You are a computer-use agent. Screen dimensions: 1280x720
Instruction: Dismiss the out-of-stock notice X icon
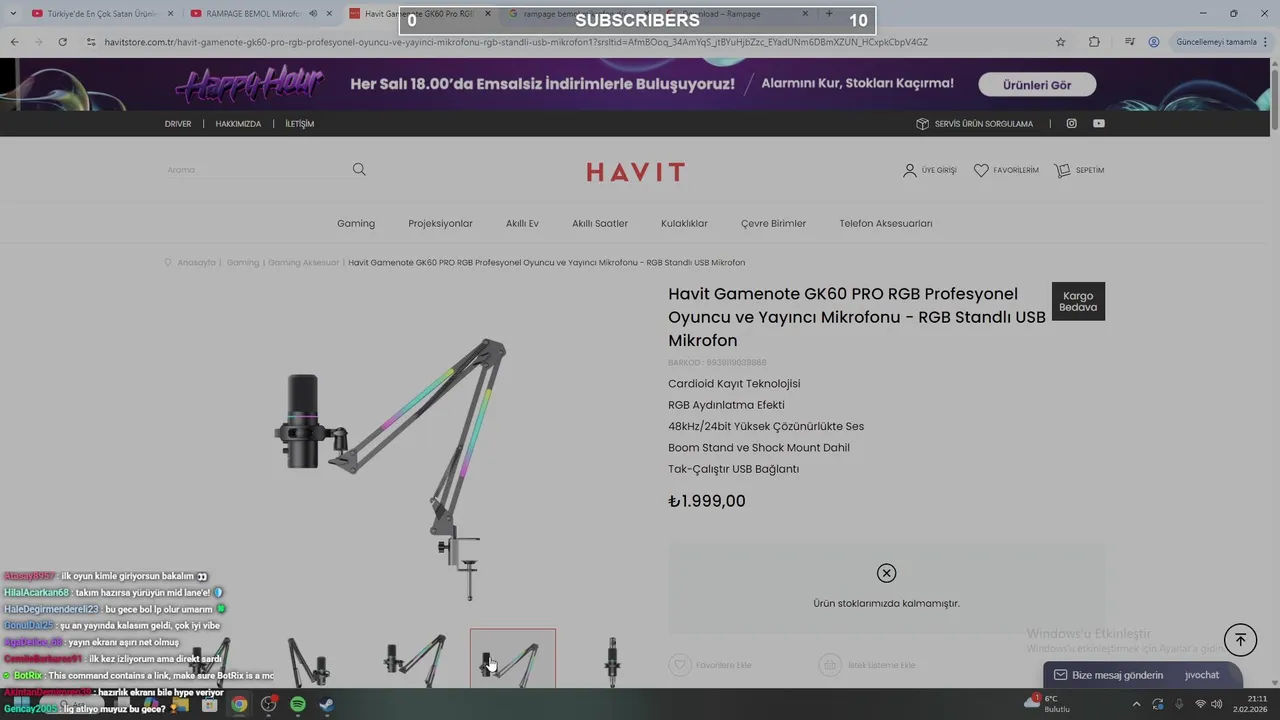(886, 573)
